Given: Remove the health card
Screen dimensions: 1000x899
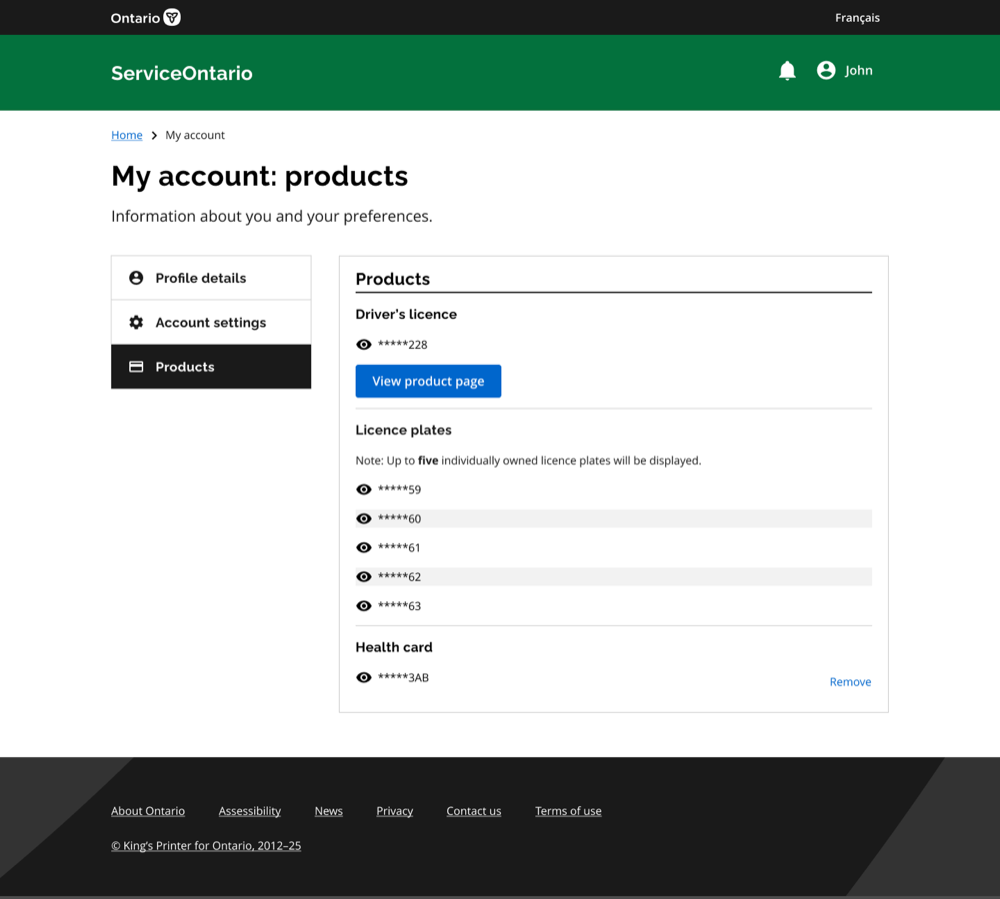Looking at the screenshot, I should click(850, 682).
